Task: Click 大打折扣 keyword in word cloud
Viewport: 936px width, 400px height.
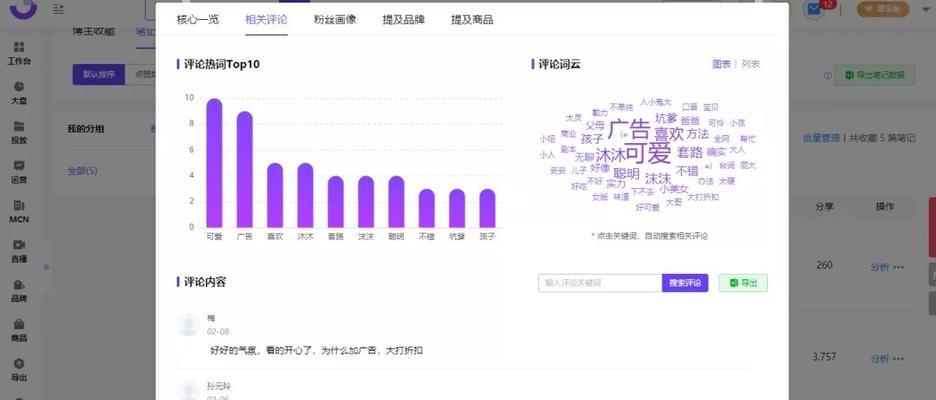Action: [703, 196]
